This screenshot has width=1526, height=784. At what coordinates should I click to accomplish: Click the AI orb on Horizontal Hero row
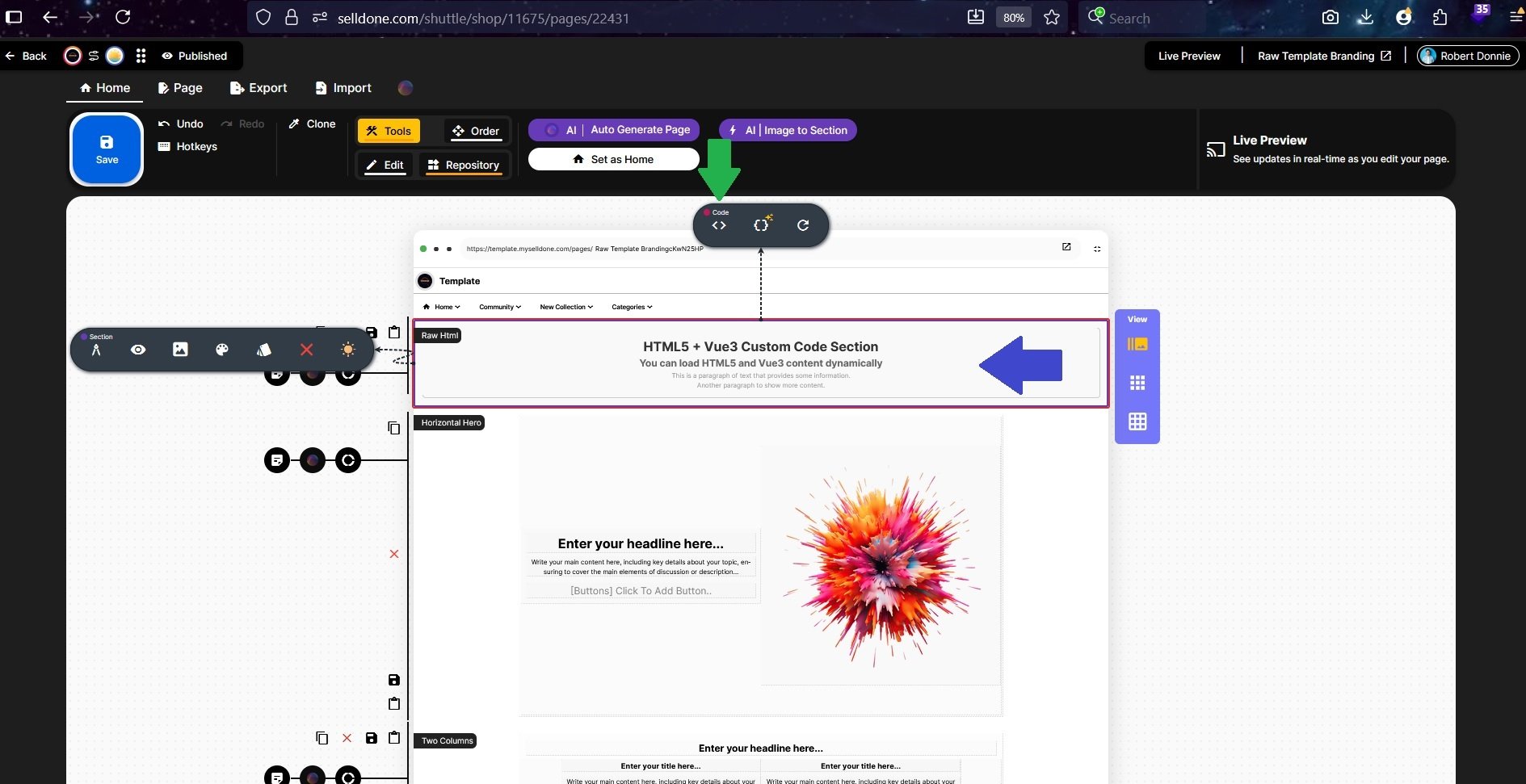313,460
